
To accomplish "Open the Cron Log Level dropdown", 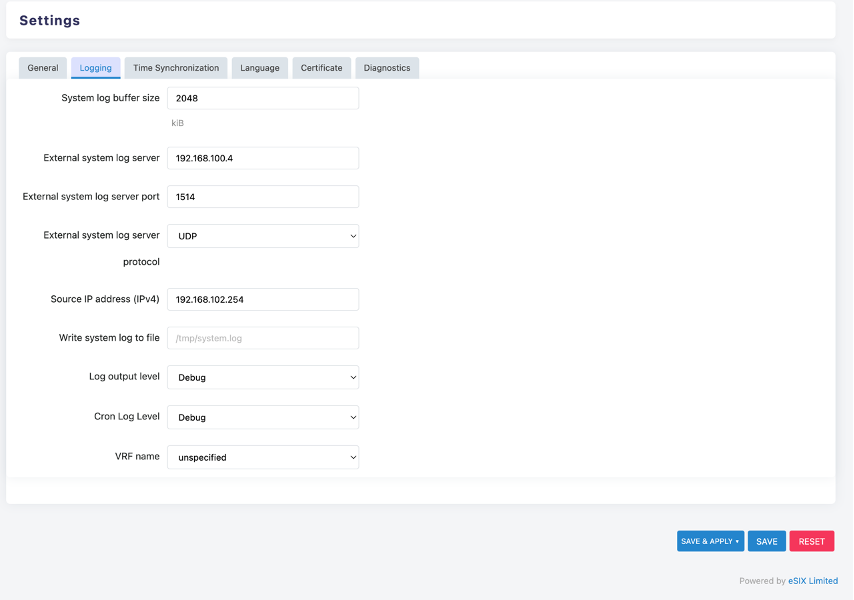I will point(263,417).
